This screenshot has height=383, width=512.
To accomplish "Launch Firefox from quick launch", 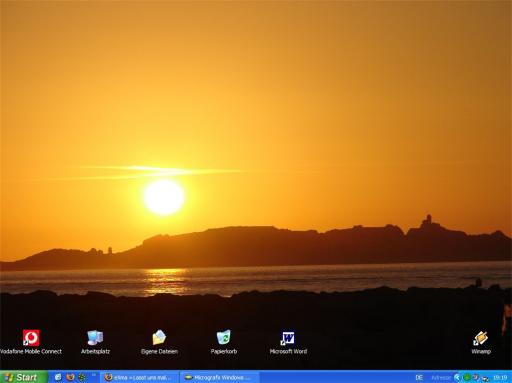I will click(70, 377).
